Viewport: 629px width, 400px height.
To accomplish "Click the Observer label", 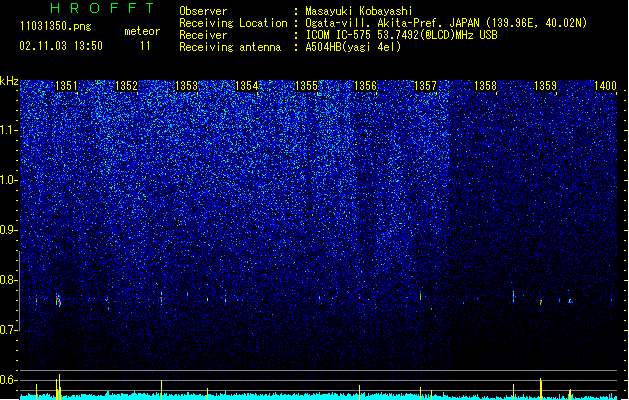I will pos(203,11).
